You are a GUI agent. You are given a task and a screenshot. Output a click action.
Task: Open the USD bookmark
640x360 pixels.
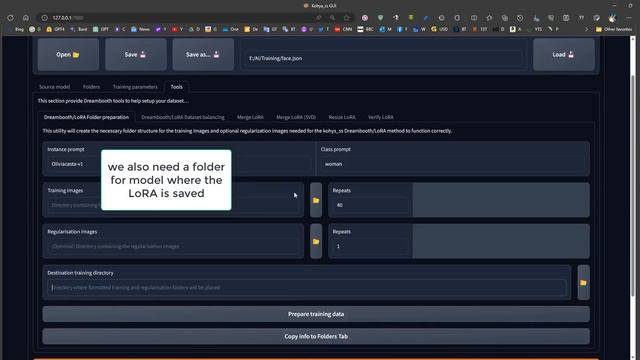440,29
